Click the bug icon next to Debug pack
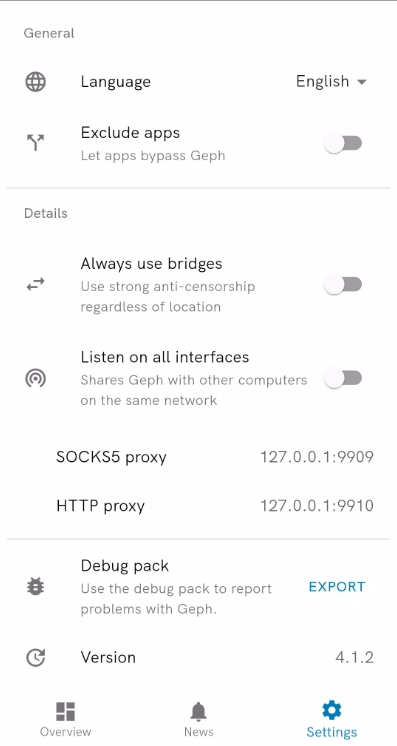 [x=36, y=587]
